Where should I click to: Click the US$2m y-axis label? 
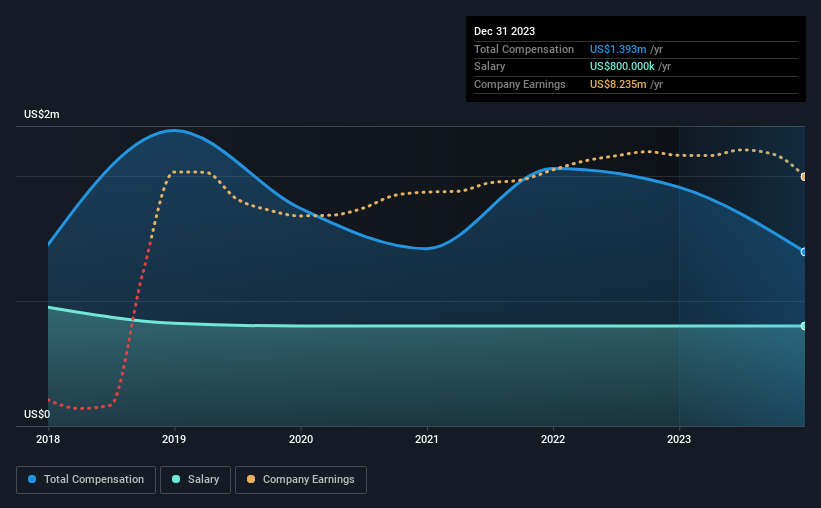tap(42, 114)
